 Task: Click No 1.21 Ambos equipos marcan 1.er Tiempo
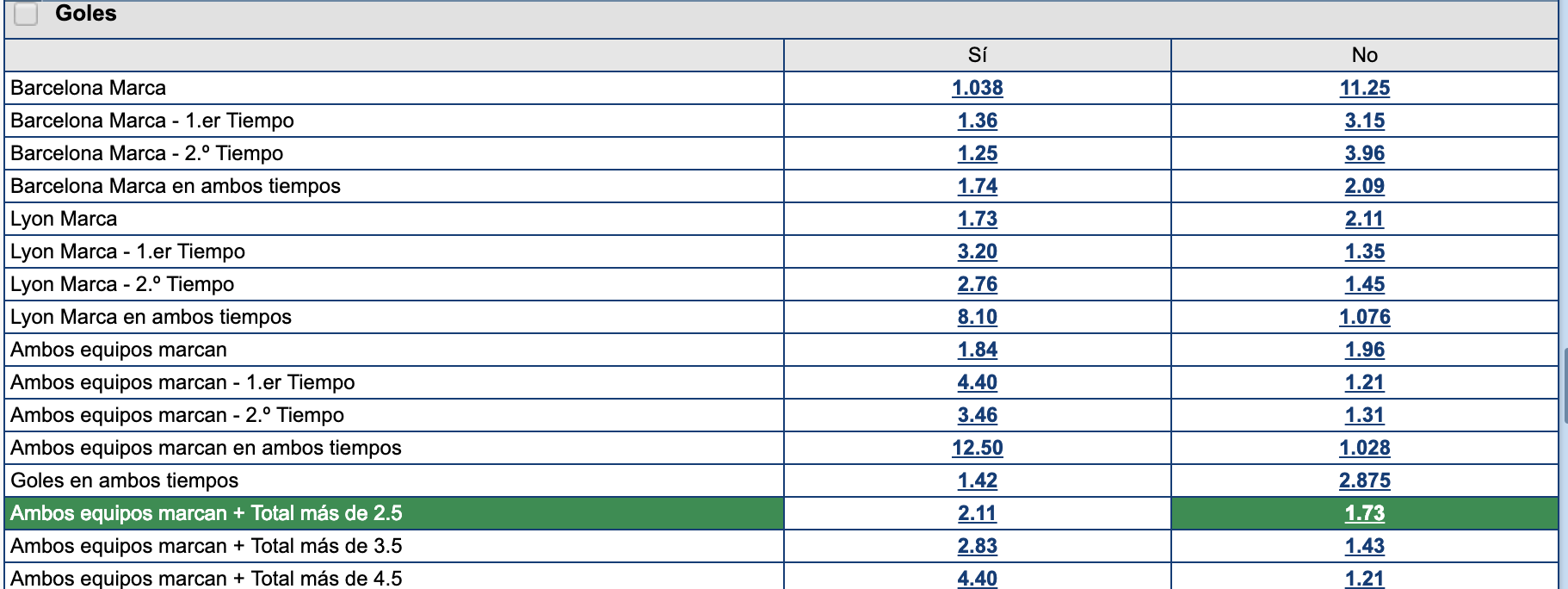coord(1364,382)
